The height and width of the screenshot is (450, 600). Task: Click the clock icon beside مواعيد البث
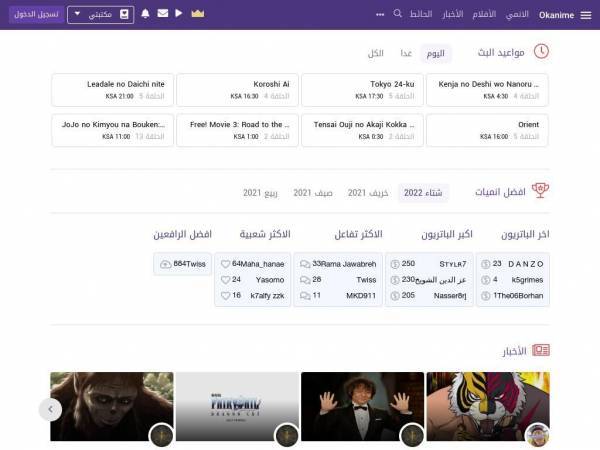(x=541, y=52)
